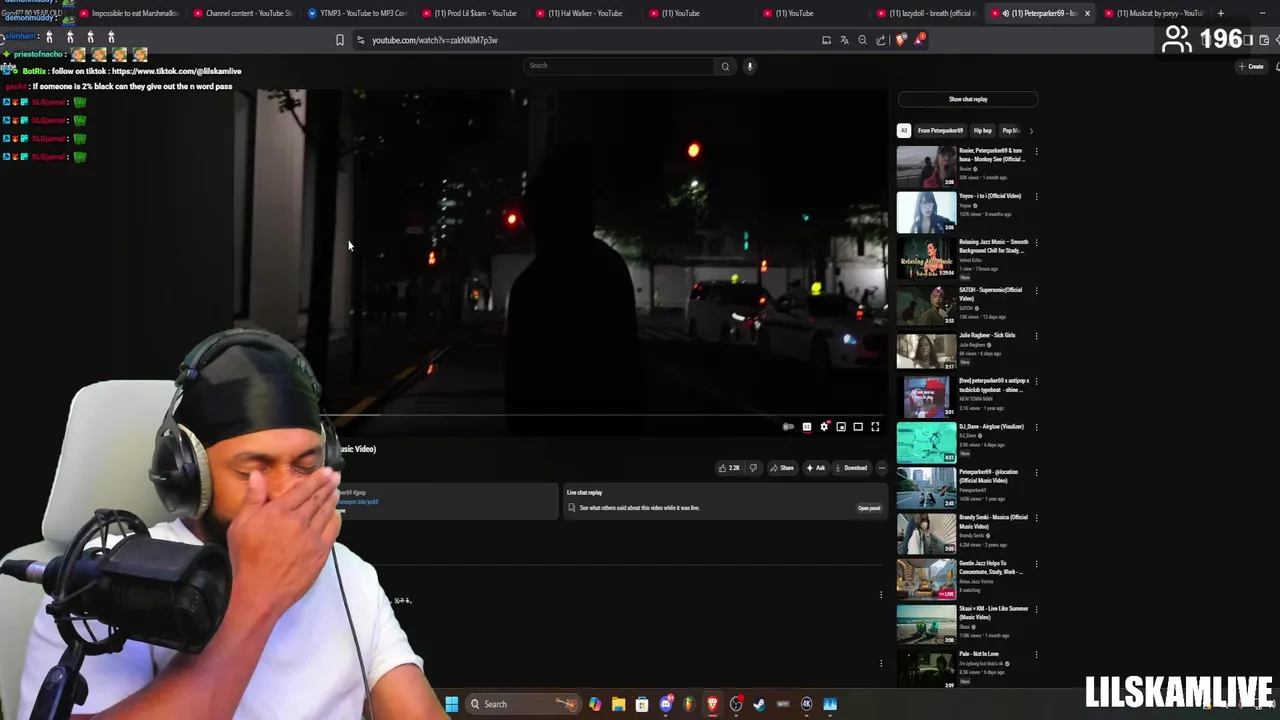This screenshot has width=1280, height=720.
Task: Start voice search with the microphone icon
Action: point(749,66)
